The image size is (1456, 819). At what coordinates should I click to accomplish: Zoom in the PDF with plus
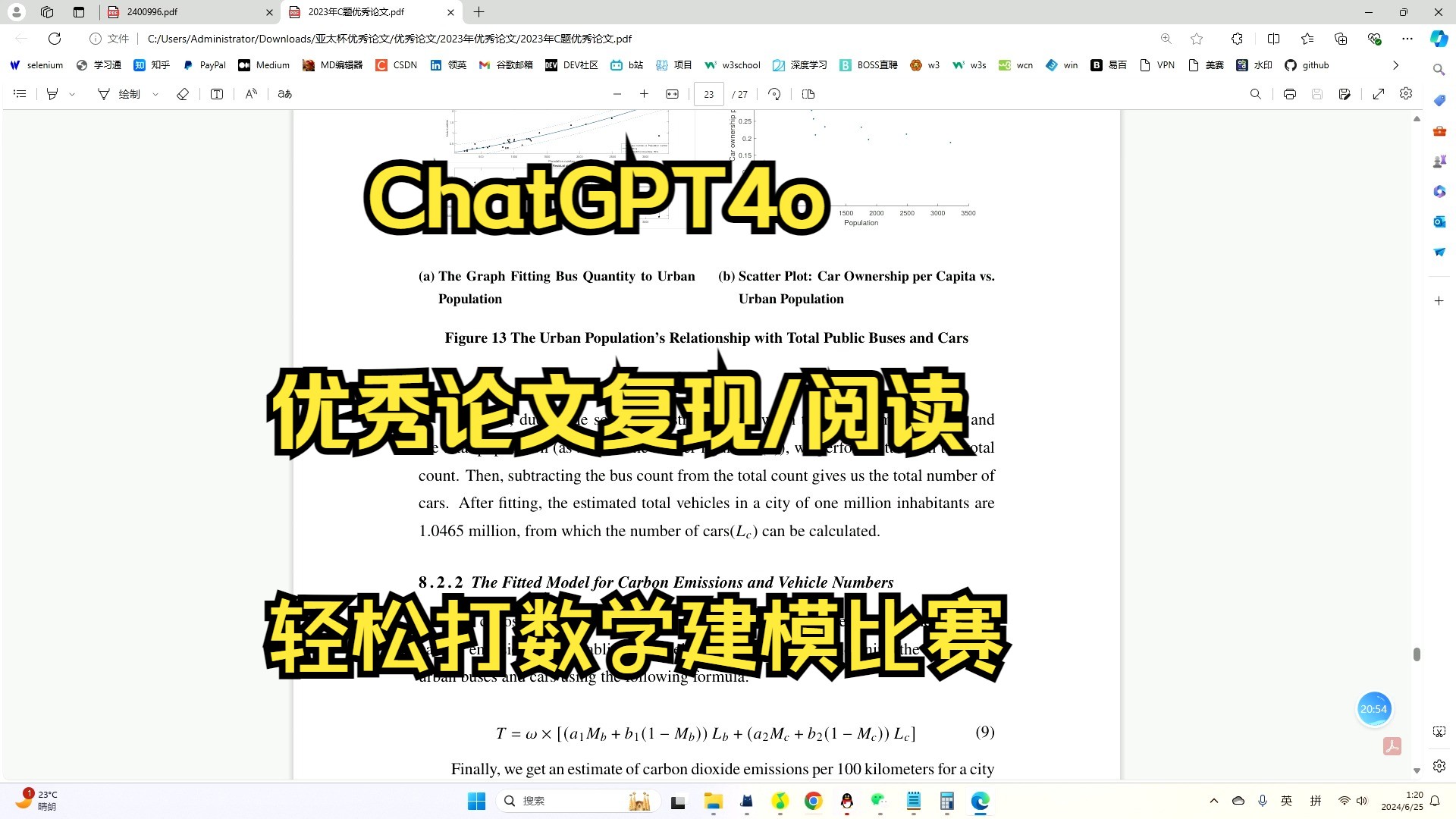(x=645, y=94)
